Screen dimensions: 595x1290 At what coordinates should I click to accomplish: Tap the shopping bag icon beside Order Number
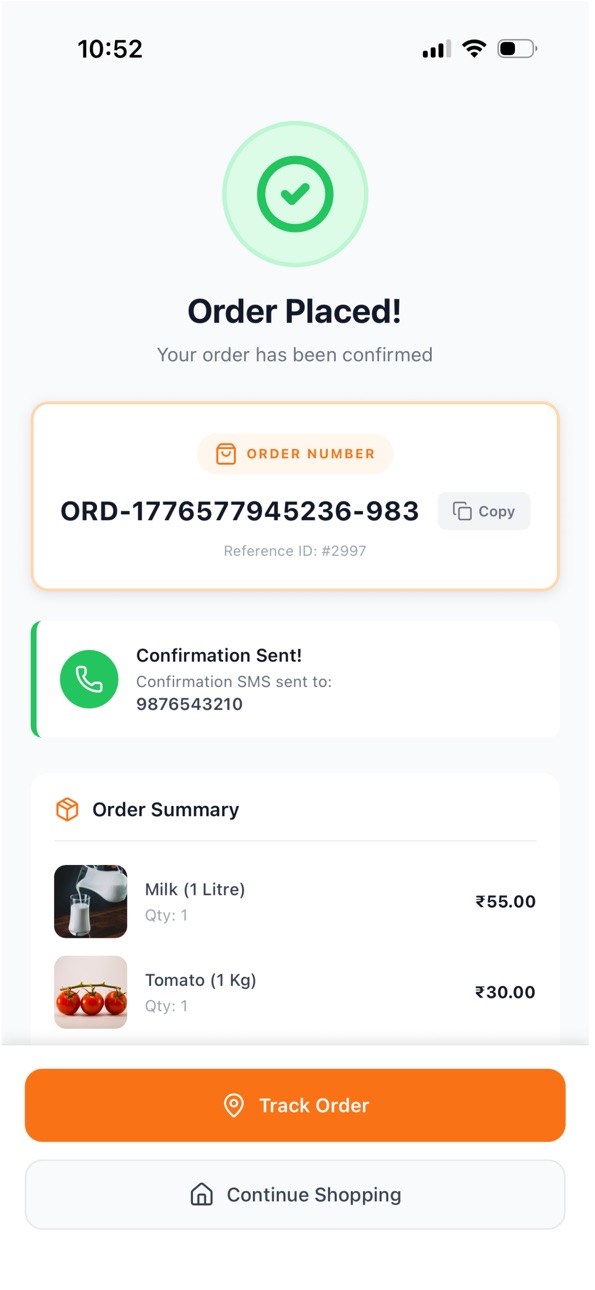pos(226,454)
